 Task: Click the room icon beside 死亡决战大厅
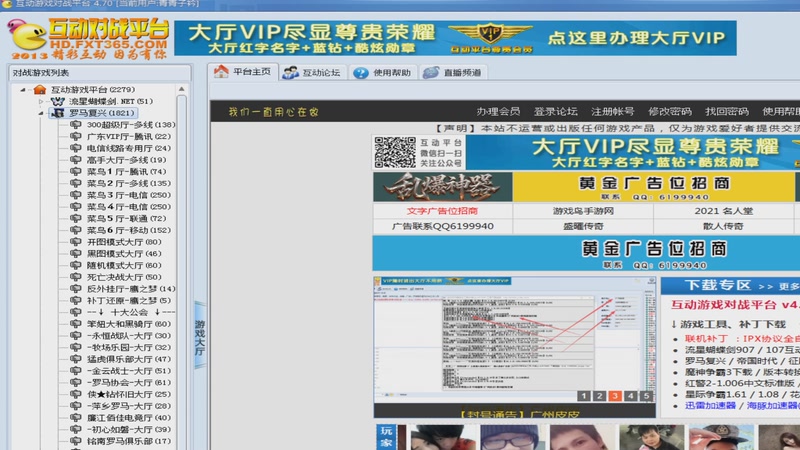pos(76,277)
